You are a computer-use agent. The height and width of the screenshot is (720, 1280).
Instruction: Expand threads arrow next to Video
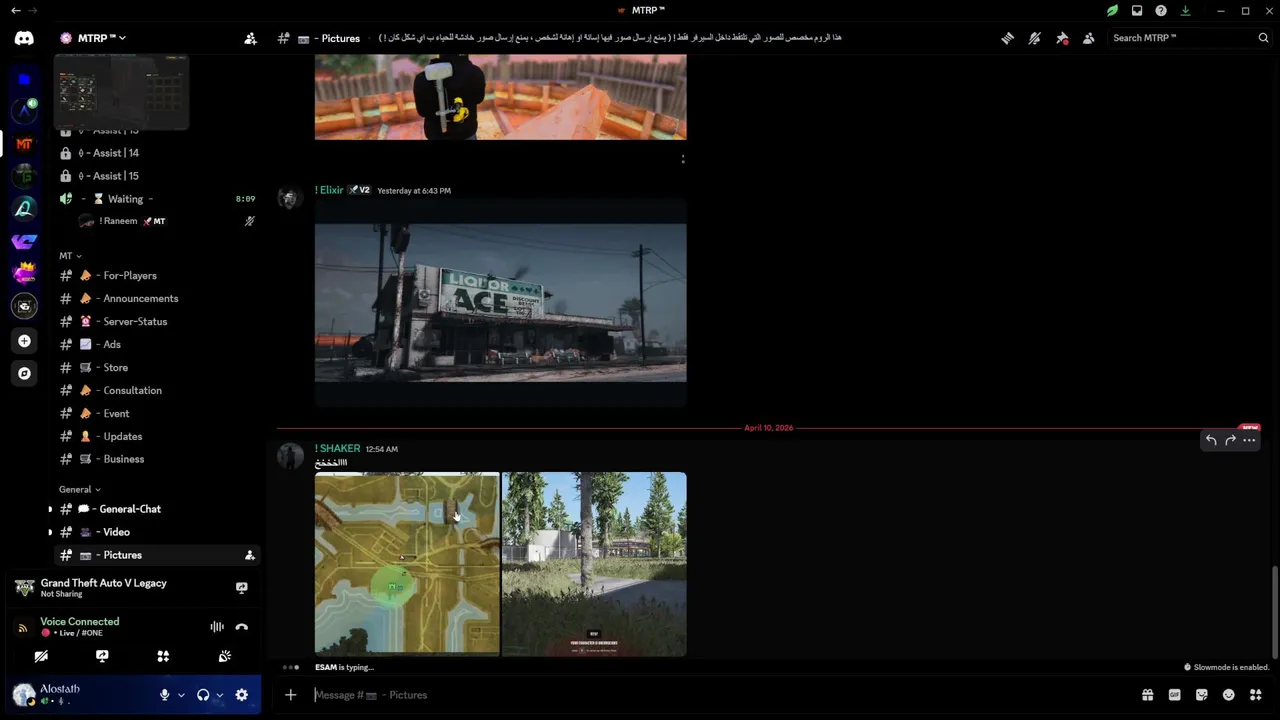click(x=50, y=532)
